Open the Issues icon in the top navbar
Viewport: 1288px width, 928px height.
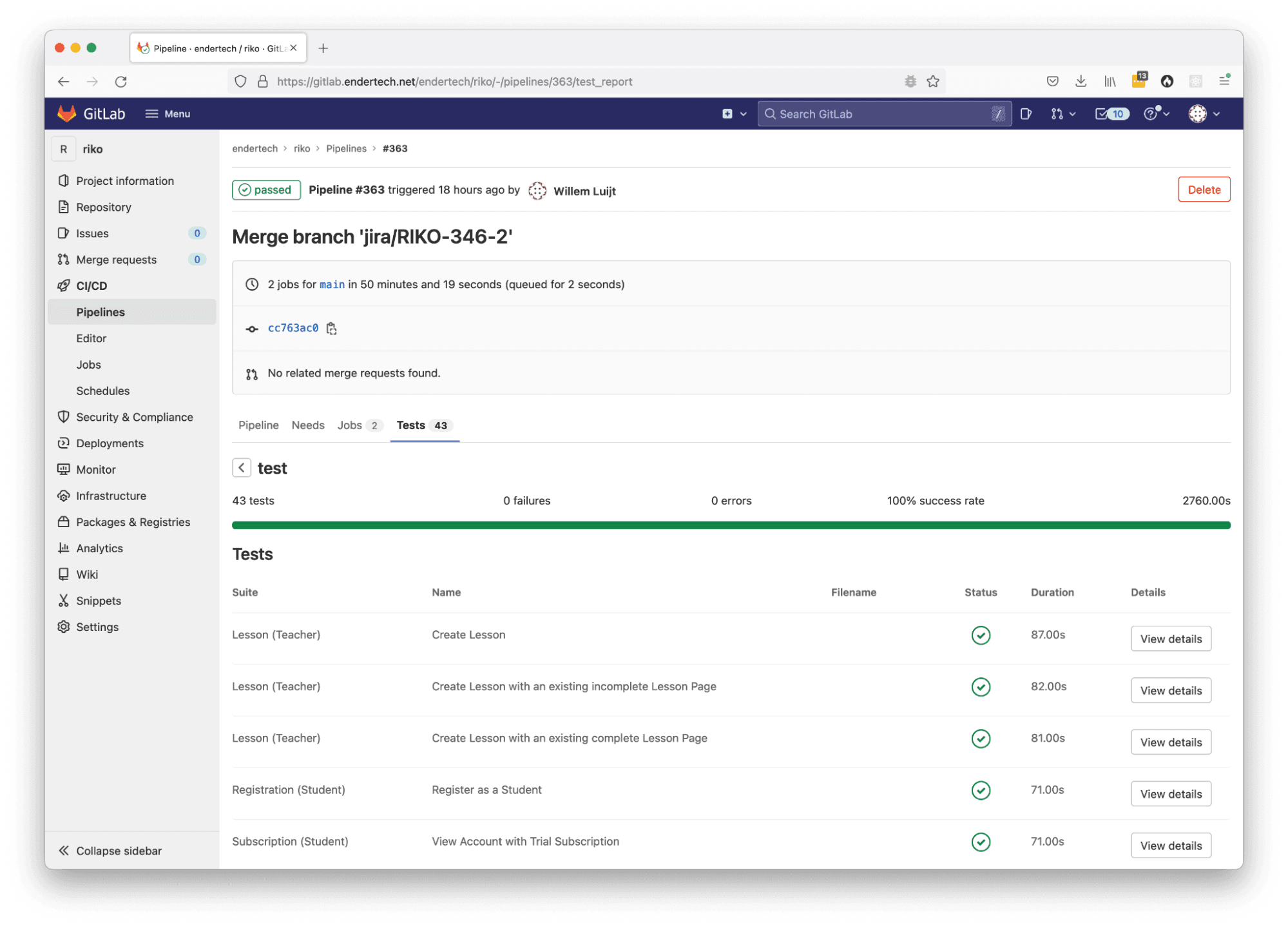pyautogui.click(x=1026, y=114)
